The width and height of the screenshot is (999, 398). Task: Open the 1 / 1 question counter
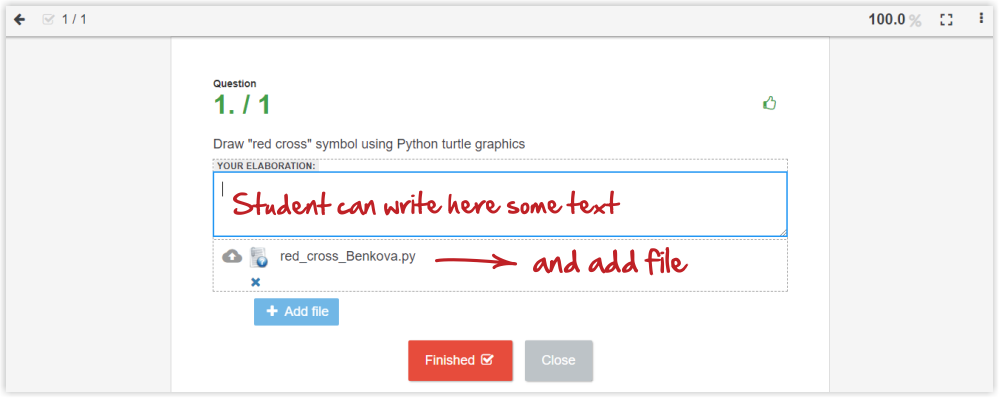click(x=74, y=20)
